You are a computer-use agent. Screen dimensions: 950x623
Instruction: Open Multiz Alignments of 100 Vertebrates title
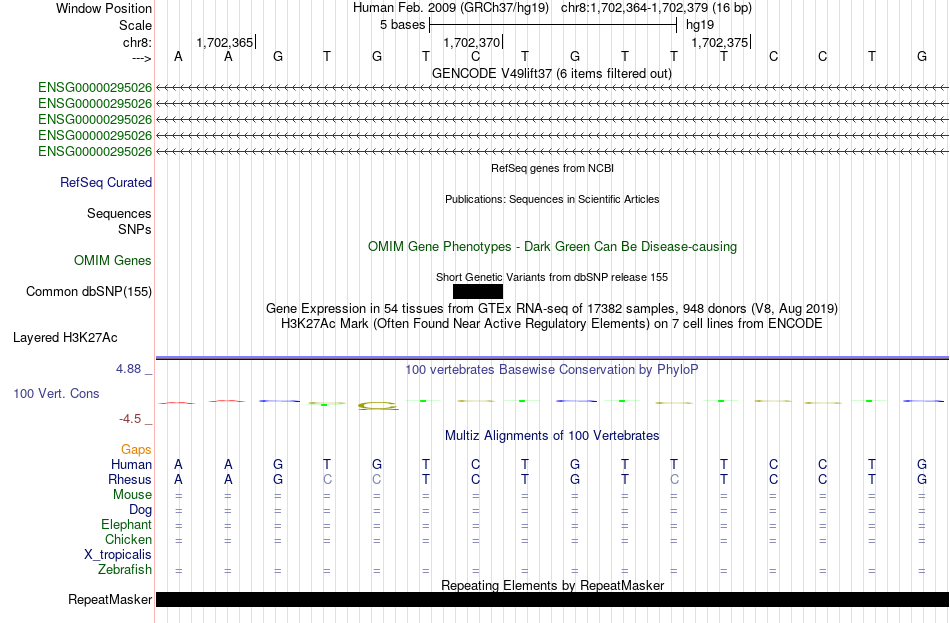pos(552,436)
